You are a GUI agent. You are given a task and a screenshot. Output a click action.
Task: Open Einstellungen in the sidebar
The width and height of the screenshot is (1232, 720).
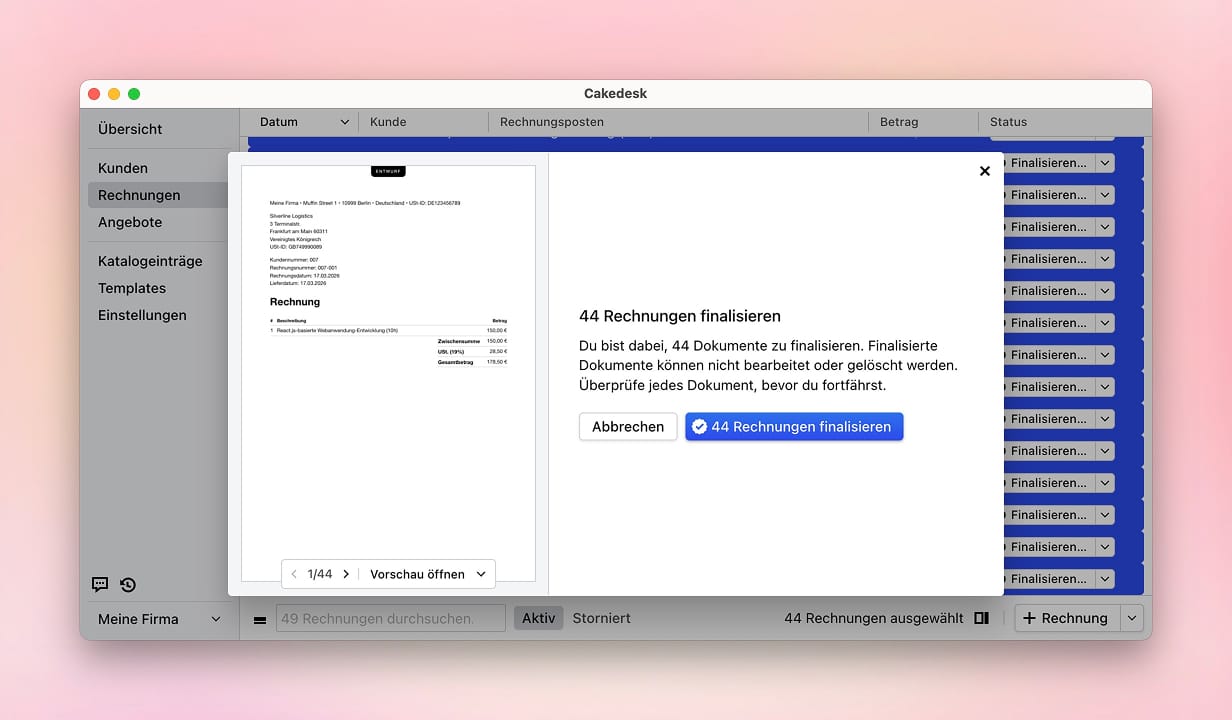point(142,315)
